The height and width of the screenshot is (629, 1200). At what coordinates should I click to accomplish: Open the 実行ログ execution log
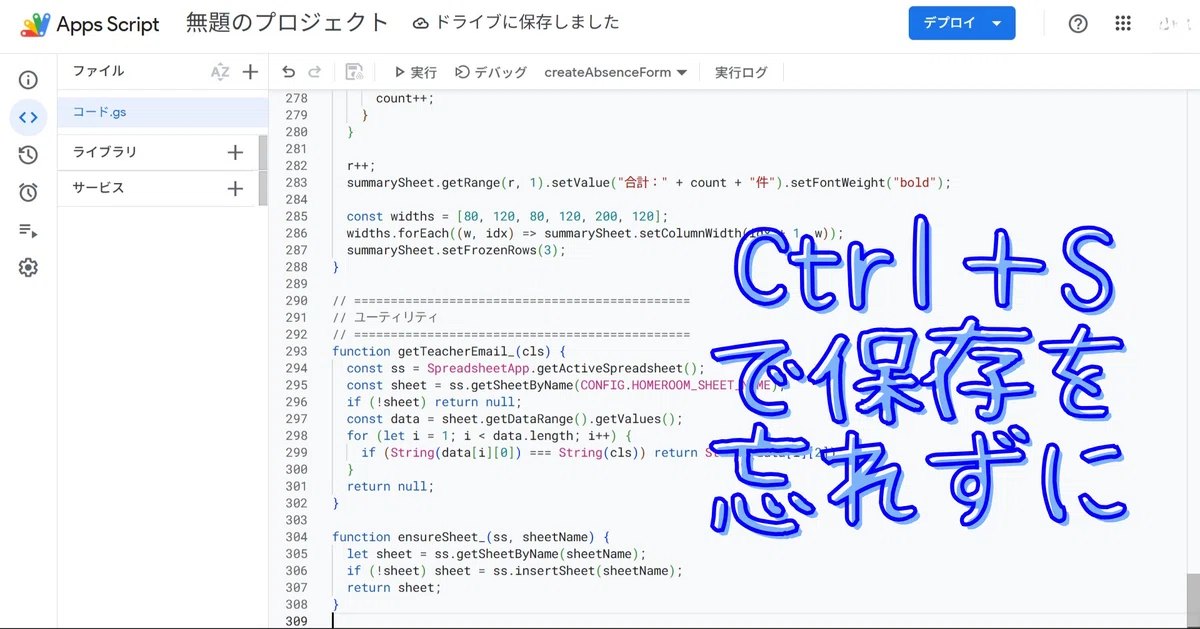tap(741, 72)
